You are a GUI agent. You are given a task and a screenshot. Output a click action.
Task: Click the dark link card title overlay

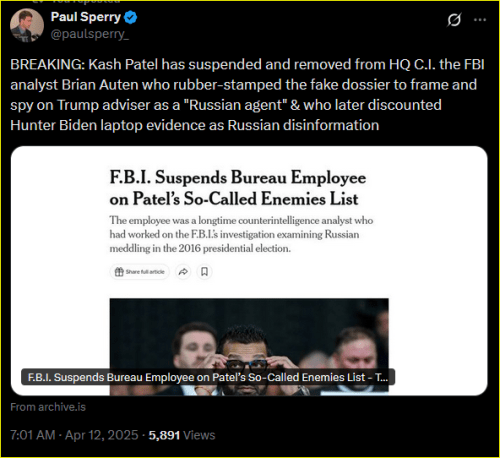pyautogui.click(x=208, y=377)
